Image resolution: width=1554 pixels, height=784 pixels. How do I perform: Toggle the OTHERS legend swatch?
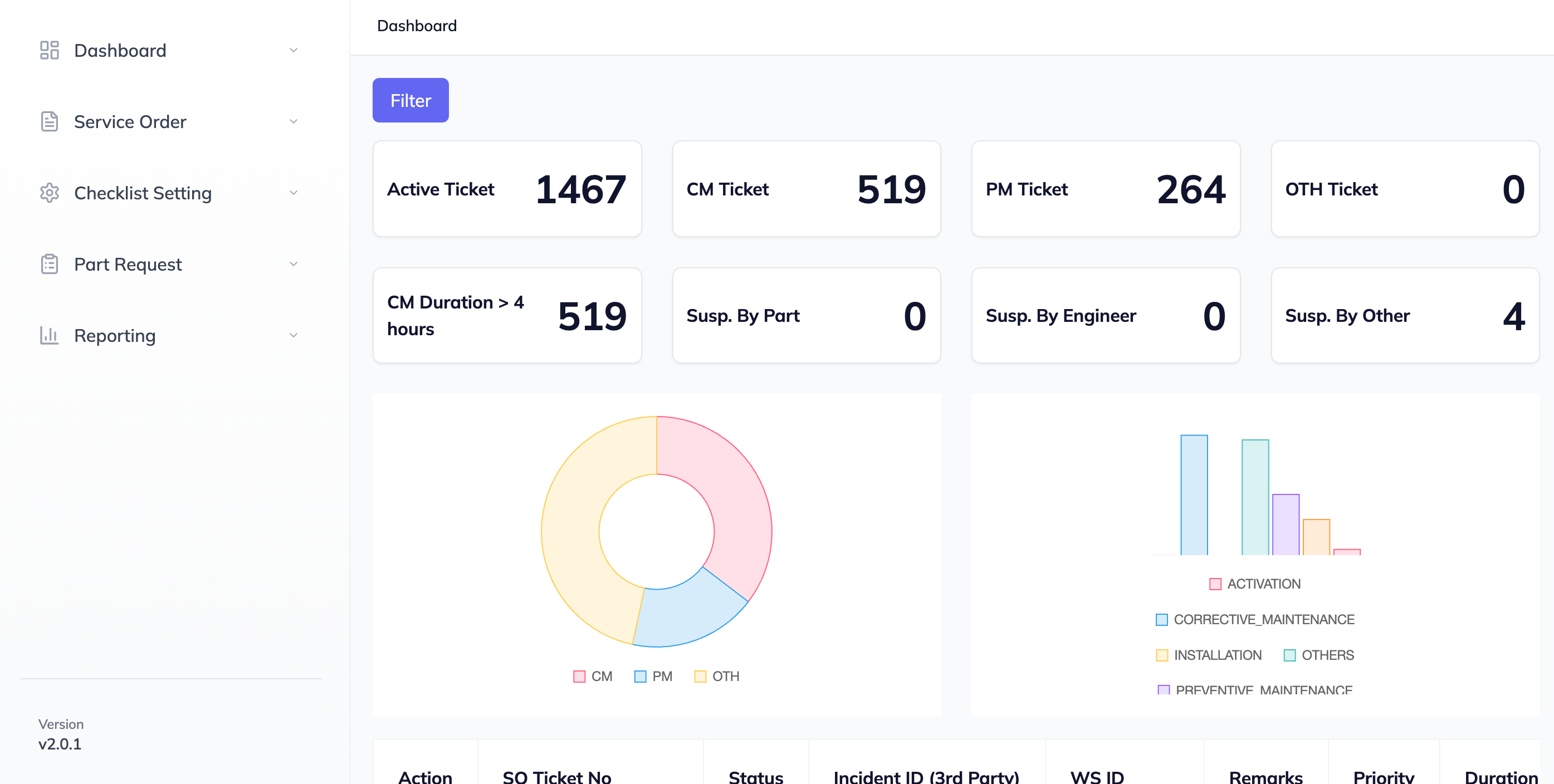[1289, 655]
